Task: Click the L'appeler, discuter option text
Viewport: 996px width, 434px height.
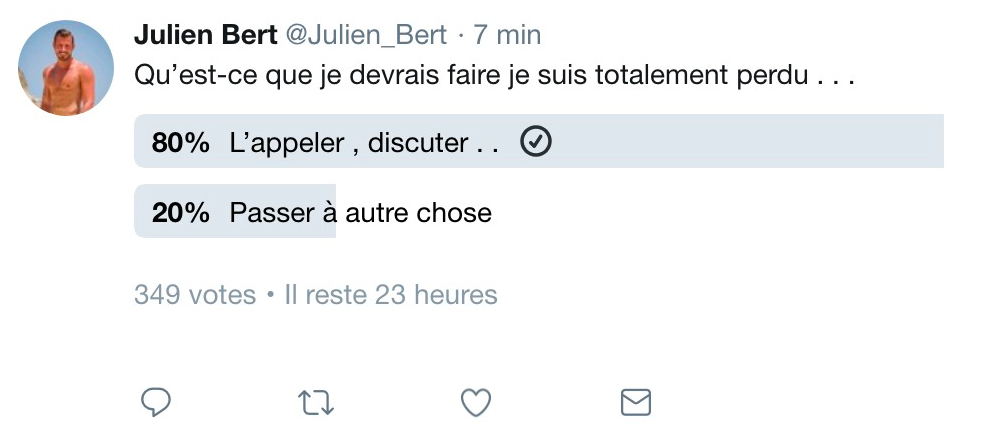Action: pos(364,143)
